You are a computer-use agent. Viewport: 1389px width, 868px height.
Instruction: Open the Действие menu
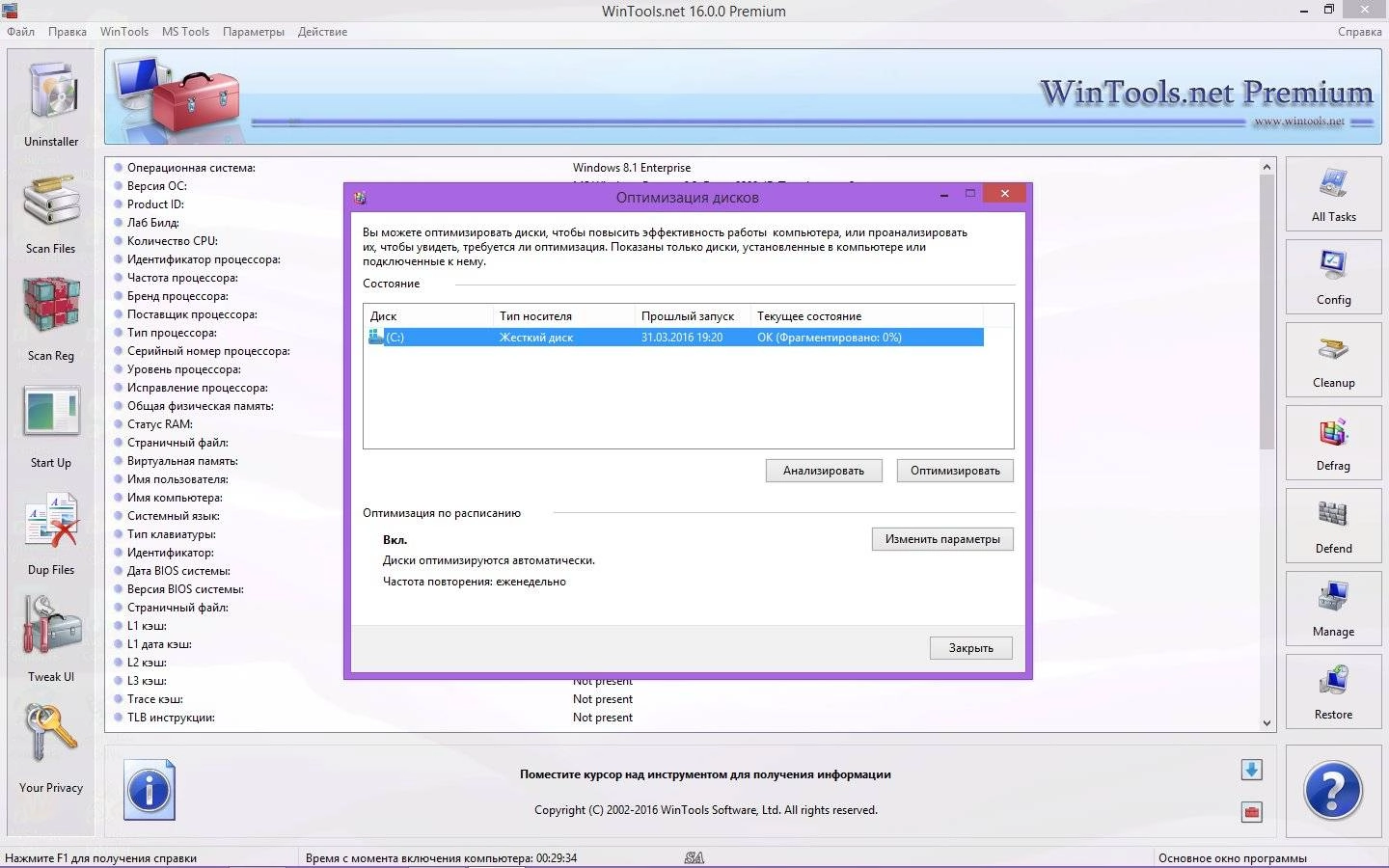click(x=322, y=32)
